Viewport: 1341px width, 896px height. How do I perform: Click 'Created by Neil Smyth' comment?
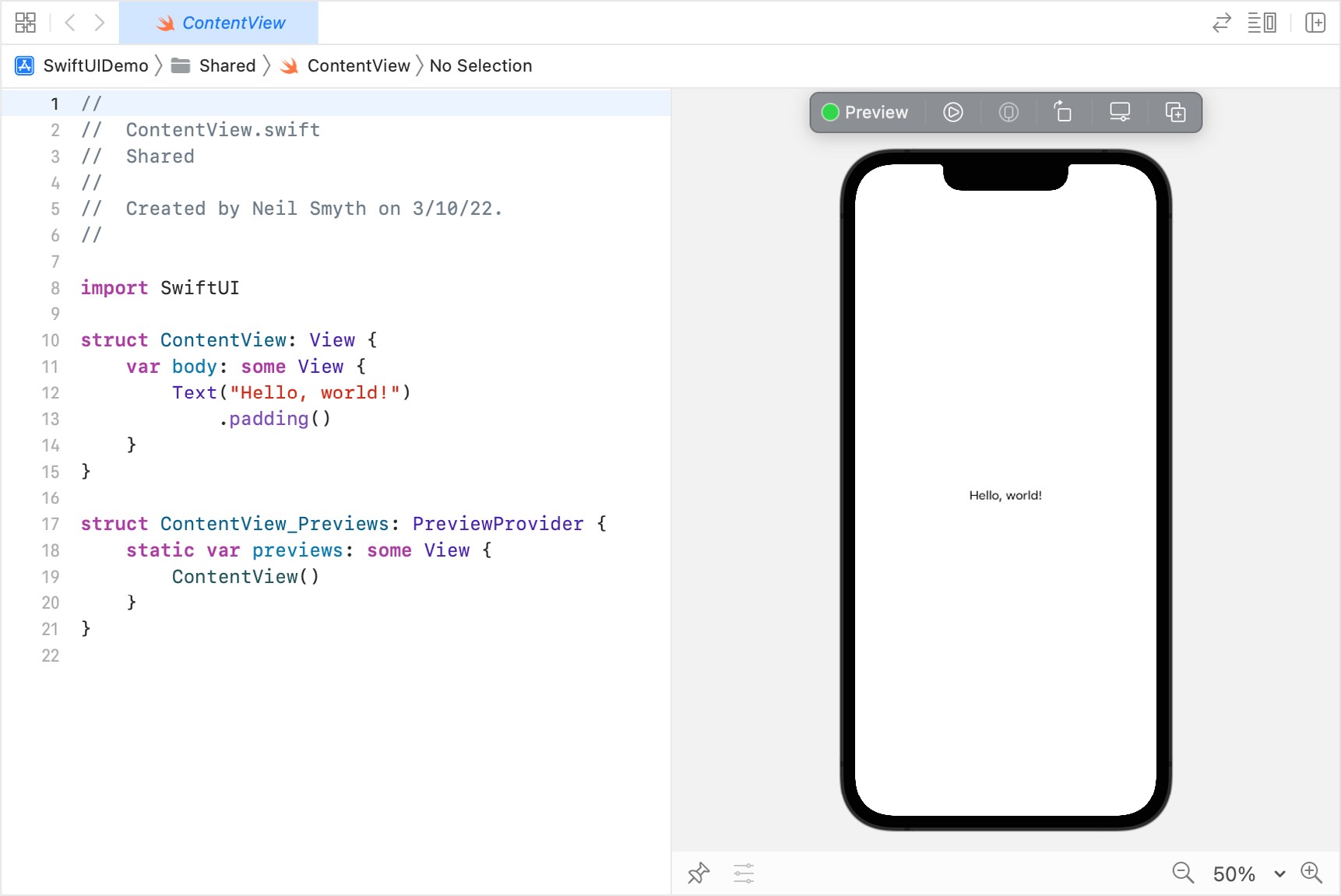[292, 209]
